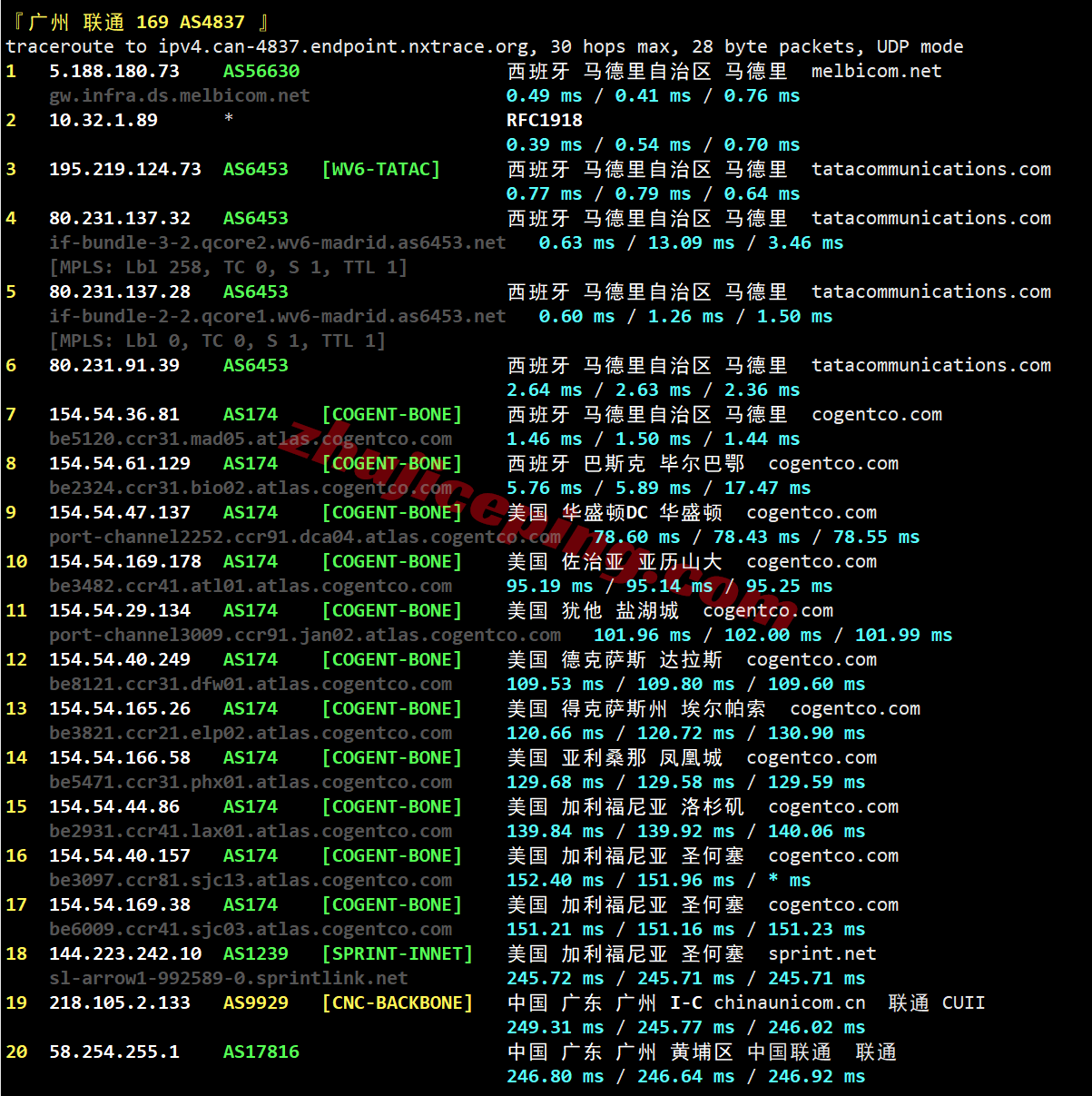Viewport: 1092px width, 1096px height.
Task: Select IP 218.105.2.133 on hop 19
Action: tap(120, 1002)
